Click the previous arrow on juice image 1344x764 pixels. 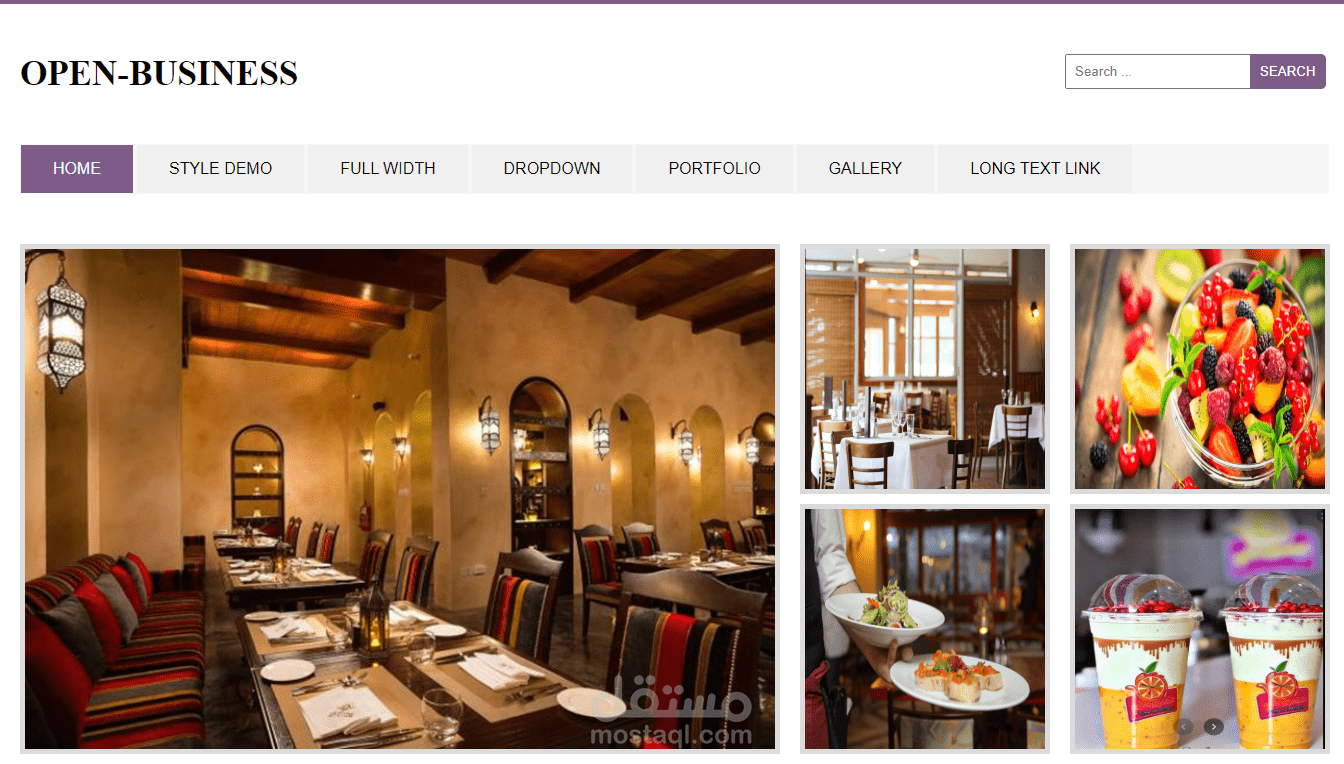pyautogui.click(x=1184, y=727)
